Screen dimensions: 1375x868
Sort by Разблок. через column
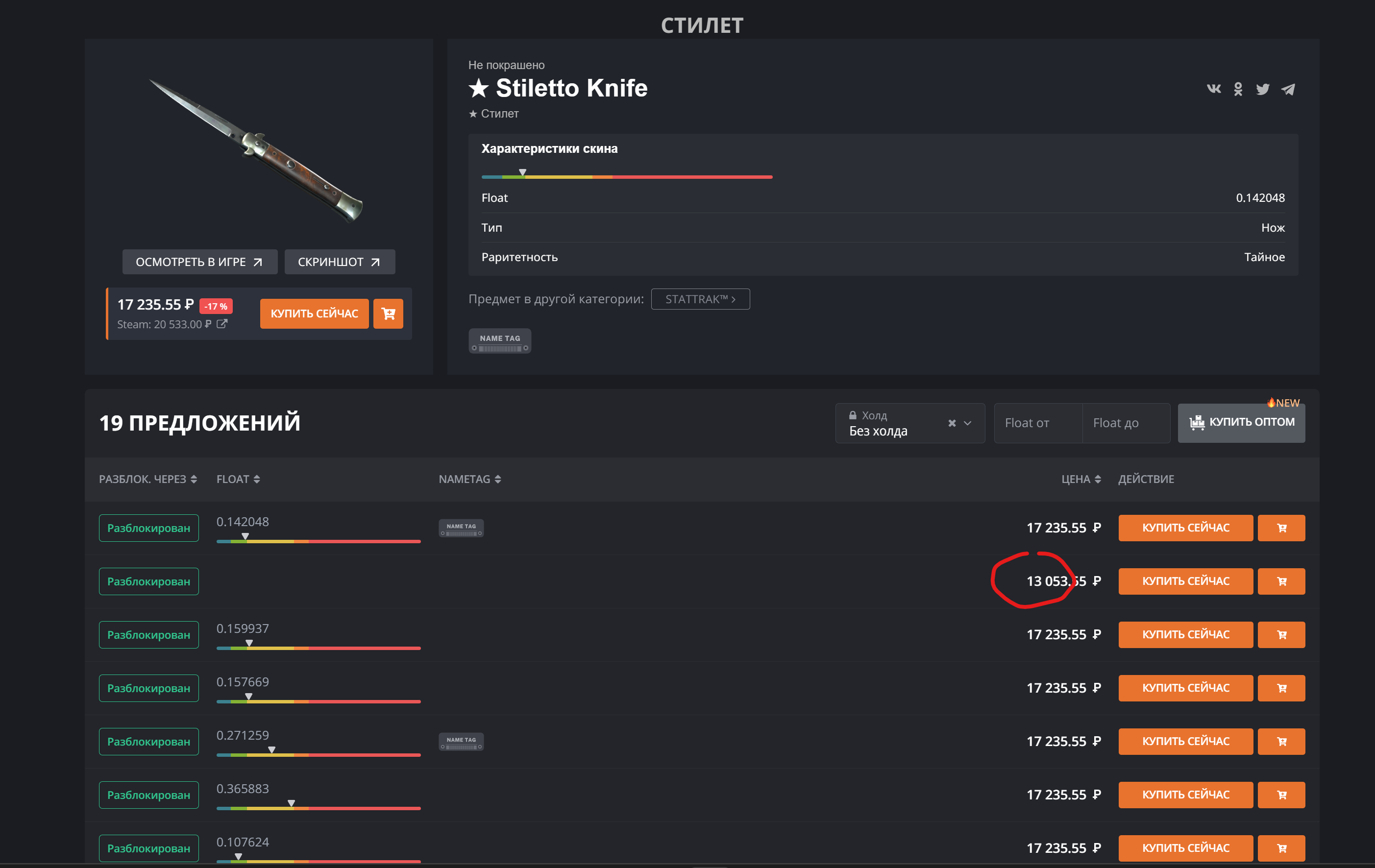click(x=148, y=479)
